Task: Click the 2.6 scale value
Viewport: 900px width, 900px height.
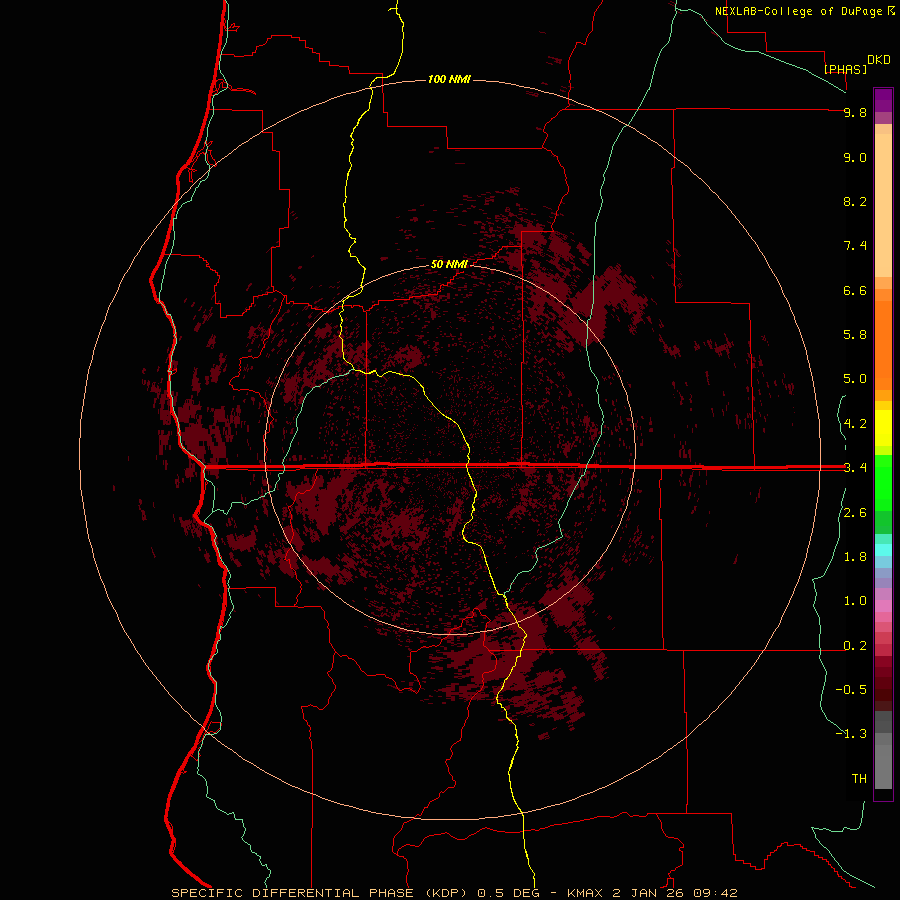Action: coord(855,513)
